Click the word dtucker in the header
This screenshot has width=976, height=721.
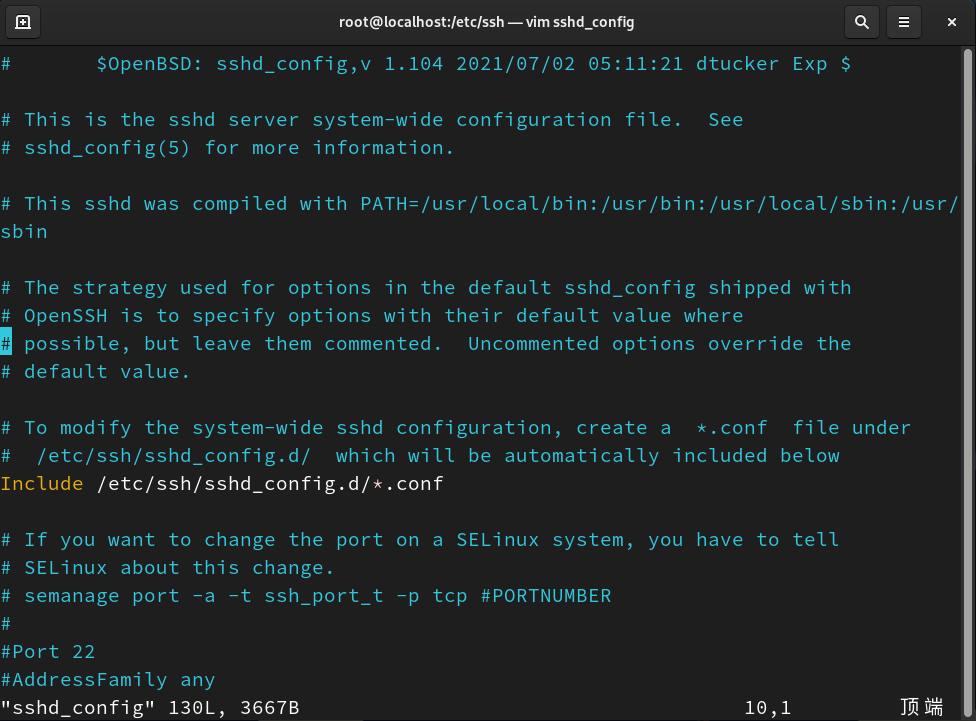click(x=737, y=63)
